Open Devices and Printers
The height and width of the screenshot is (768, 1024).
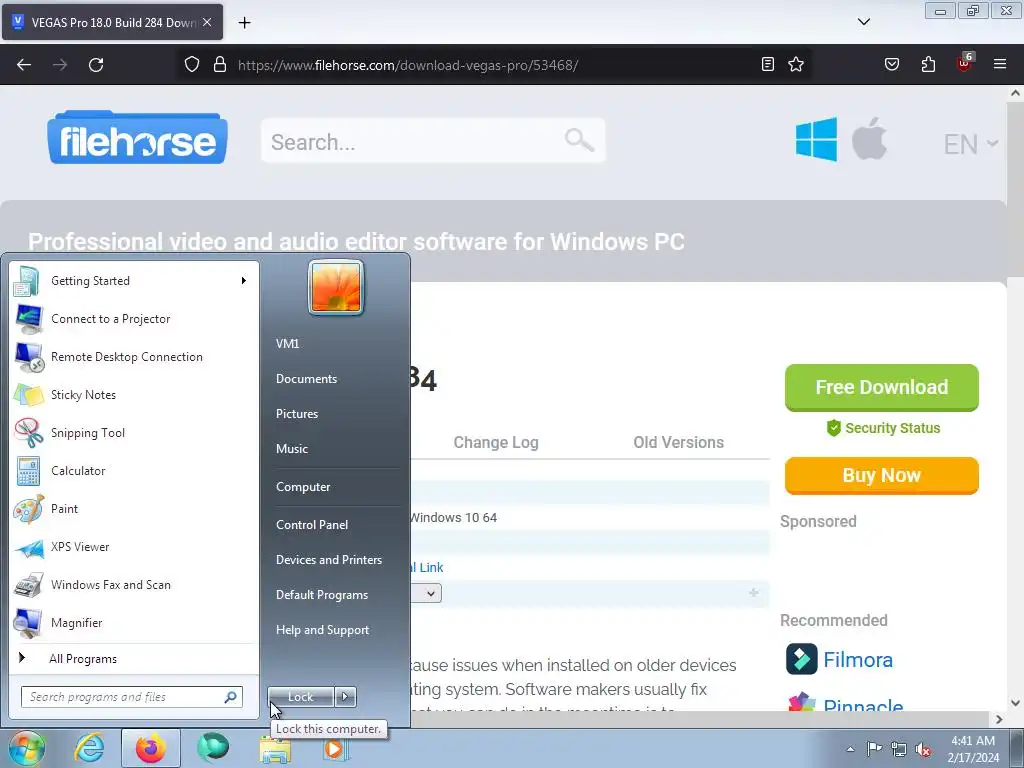click(329, 560)
